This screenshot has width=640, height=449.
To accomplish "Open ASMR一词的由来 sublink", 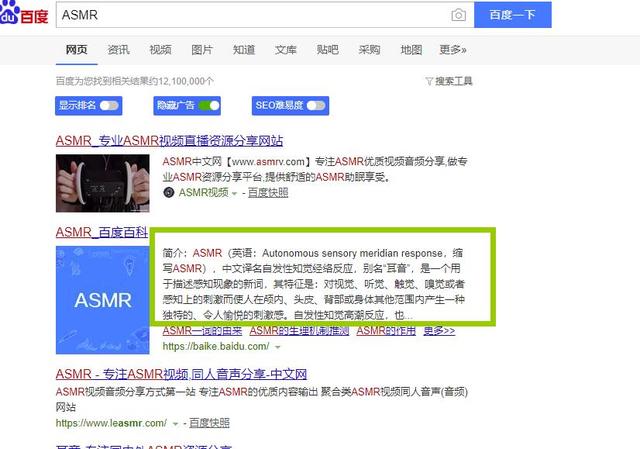I will pos(202,331).
